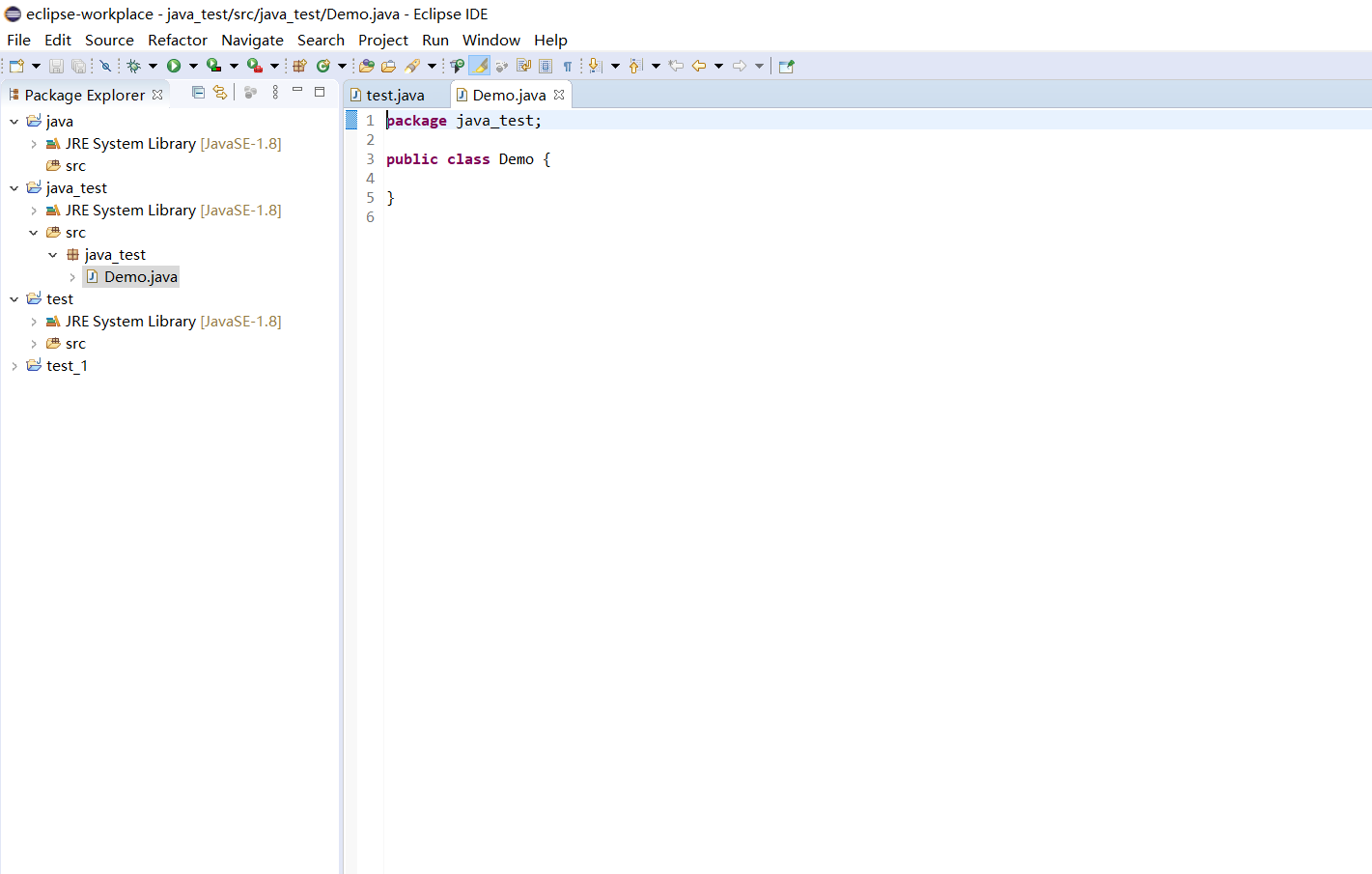The height and width of the screenshot is (874, 1372).
Task: Collapse the java_test package node
Action: pyautogui.click(x=53, y=254)
